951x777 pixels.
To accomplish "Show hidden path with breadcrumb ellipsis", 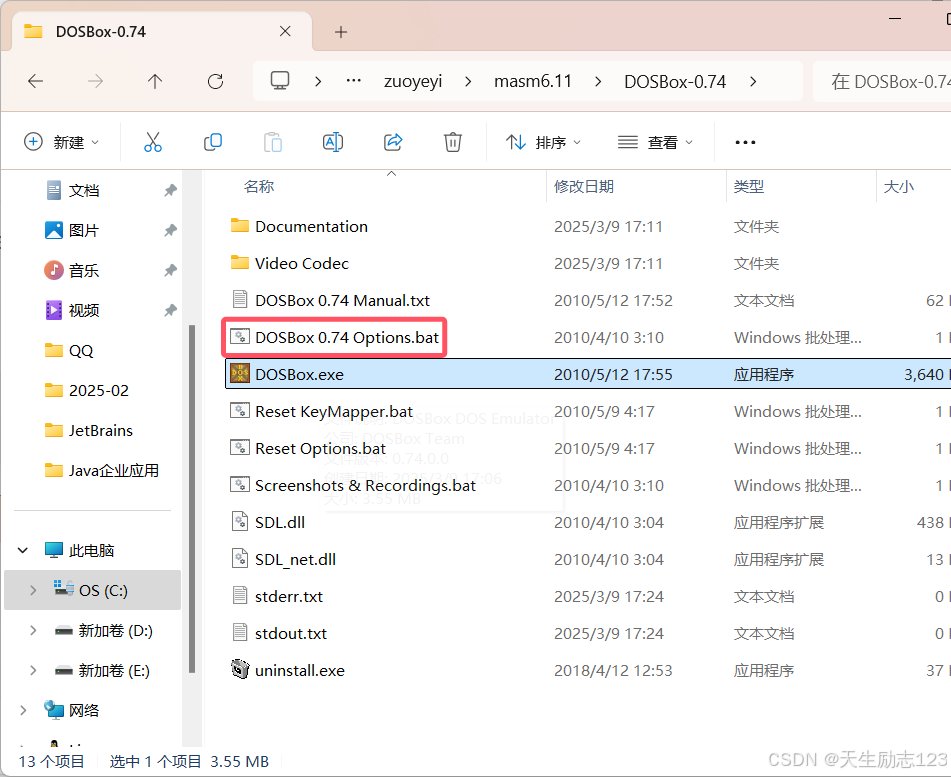I will [x=354, y=81].
